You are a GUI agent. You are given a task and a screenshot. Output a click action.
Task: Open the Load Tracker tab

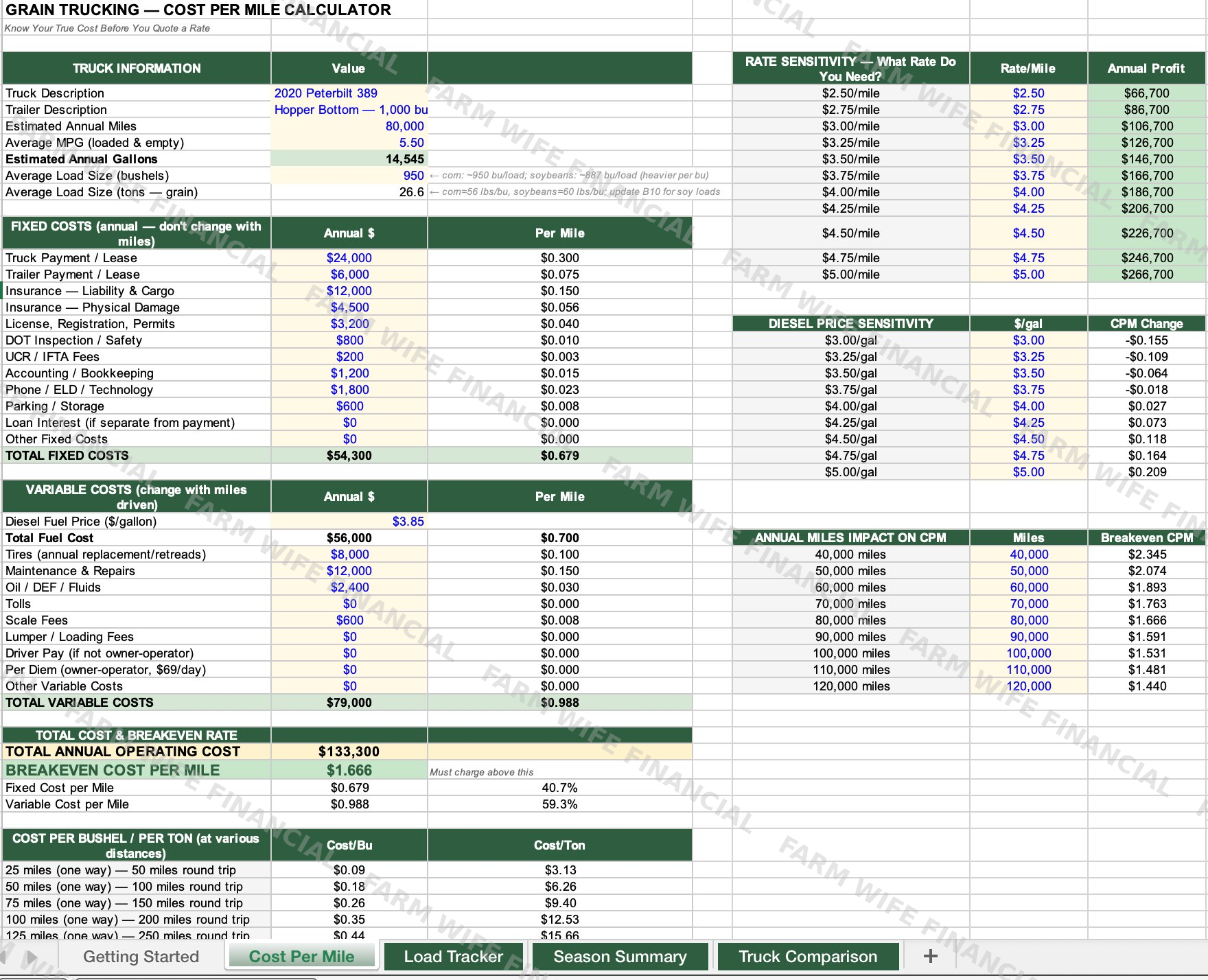pyautogui.click(x=453, y=957)
